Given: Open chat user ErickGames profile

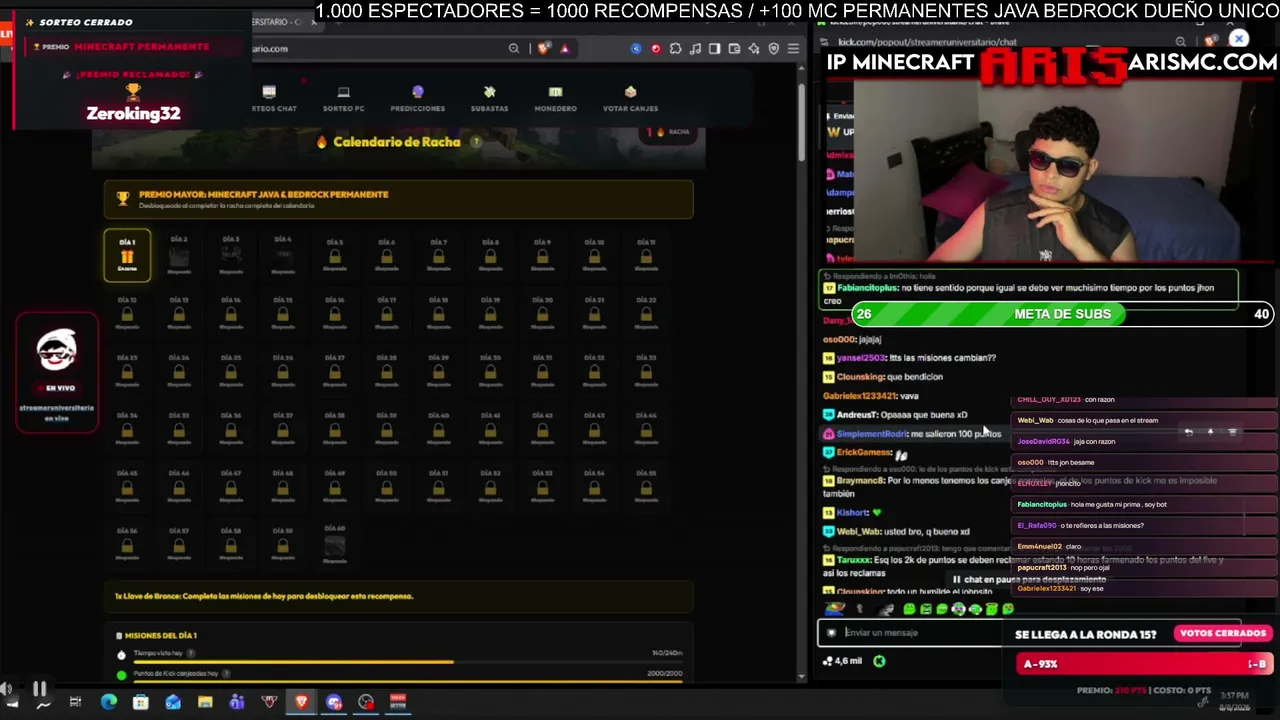Looking at the screenshot, I should coord(864,452).
